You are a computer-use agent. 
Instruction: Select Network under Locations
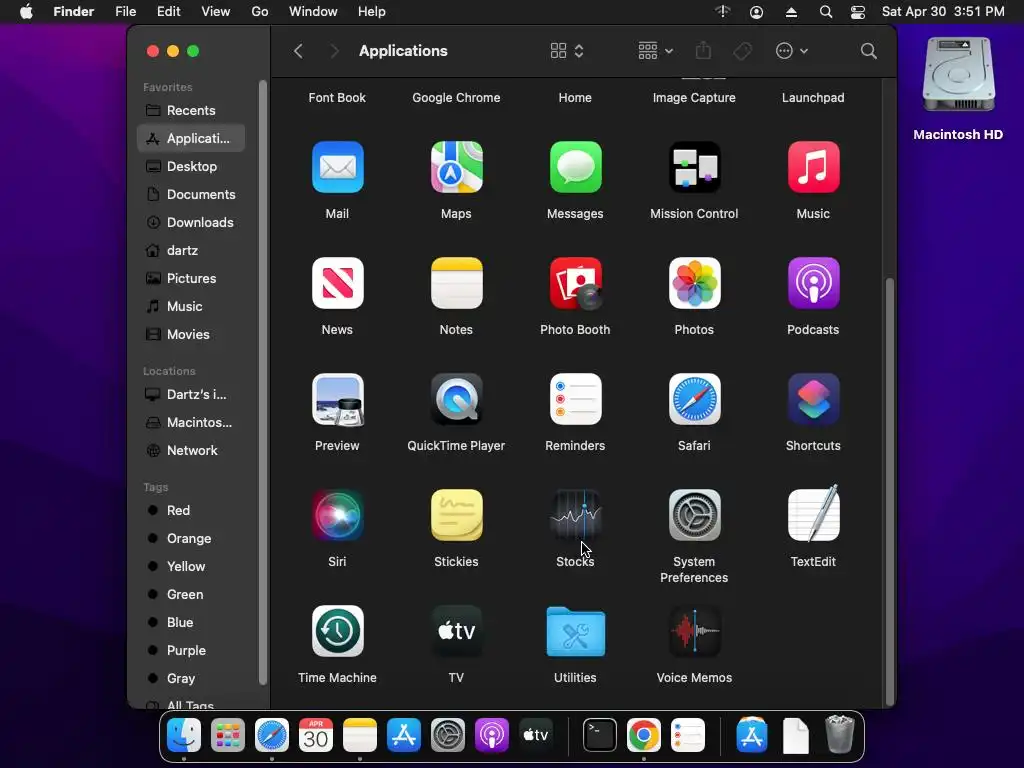click(191, 451)
